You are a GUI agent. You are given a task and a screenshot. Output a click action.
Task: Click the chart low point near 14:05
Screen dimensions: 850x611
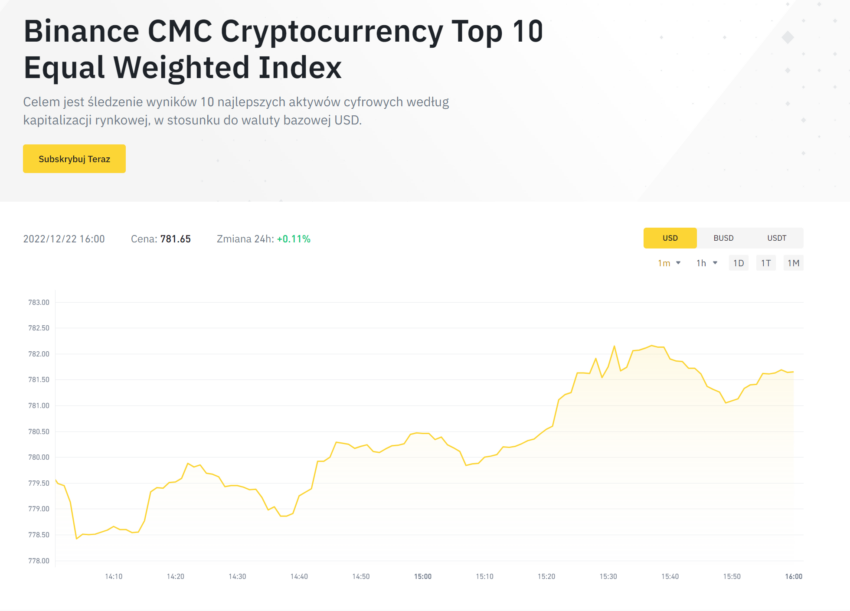coord(76,538)
